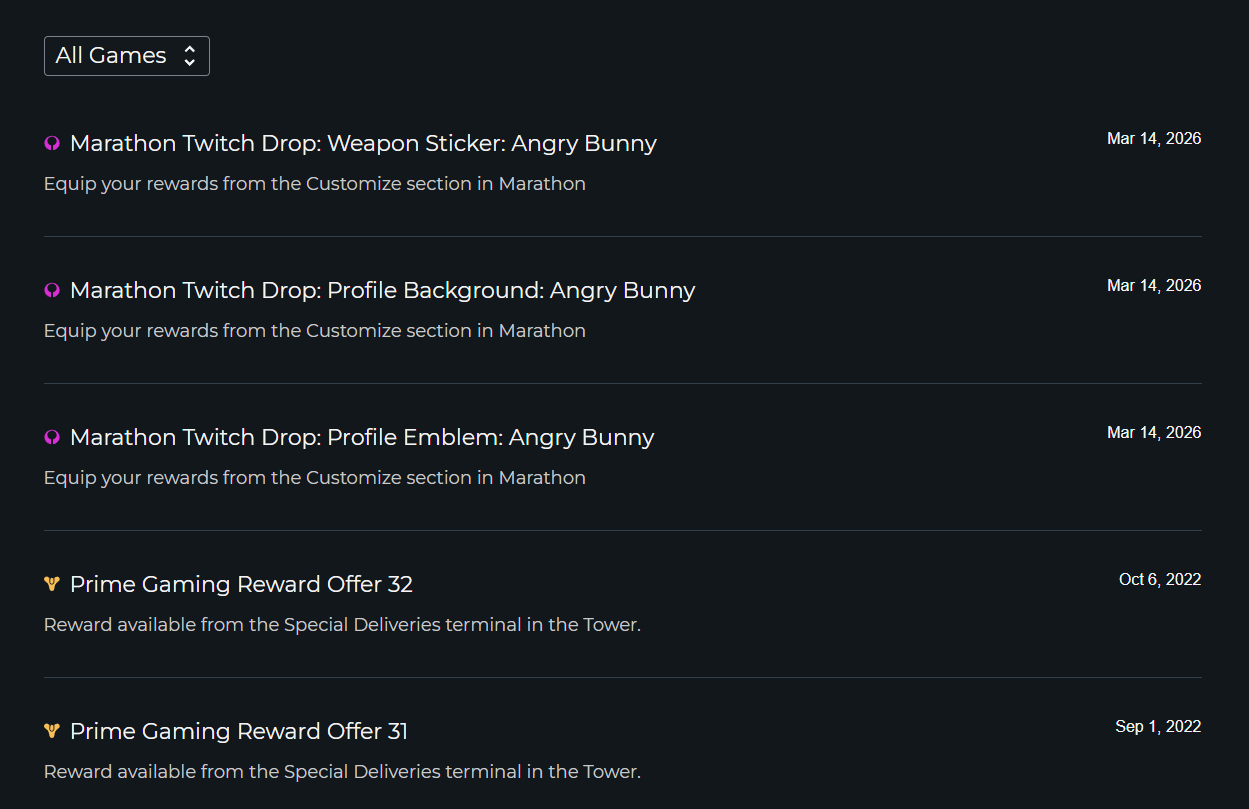Select Prime Gaming Reward Offer 32
The width and height of the screenshot is (1249, 809).
point(241,585)
